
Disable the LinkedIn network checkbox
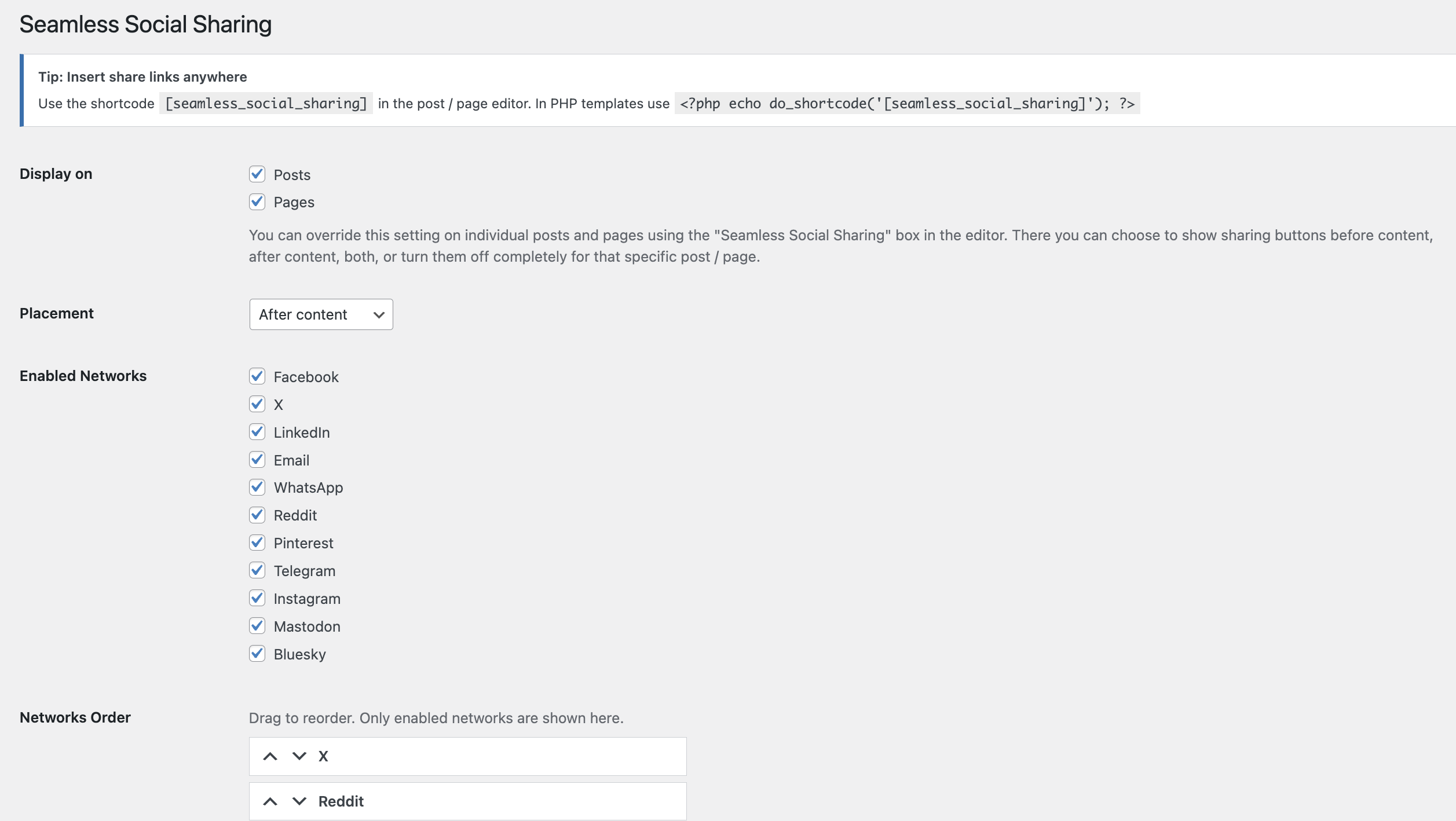click(257, 432)
